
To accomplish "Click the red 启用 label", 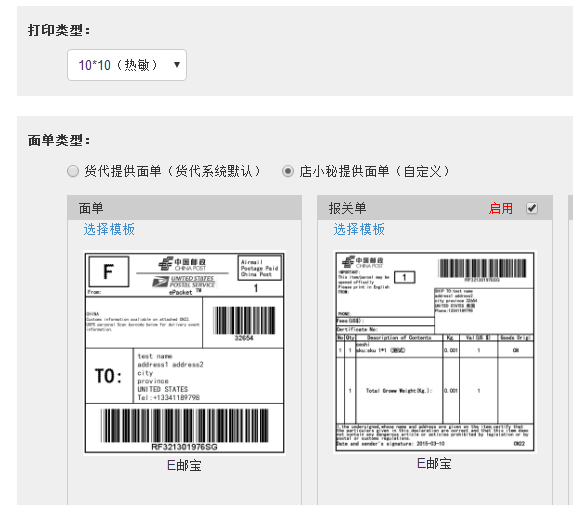I will point(501,208).
